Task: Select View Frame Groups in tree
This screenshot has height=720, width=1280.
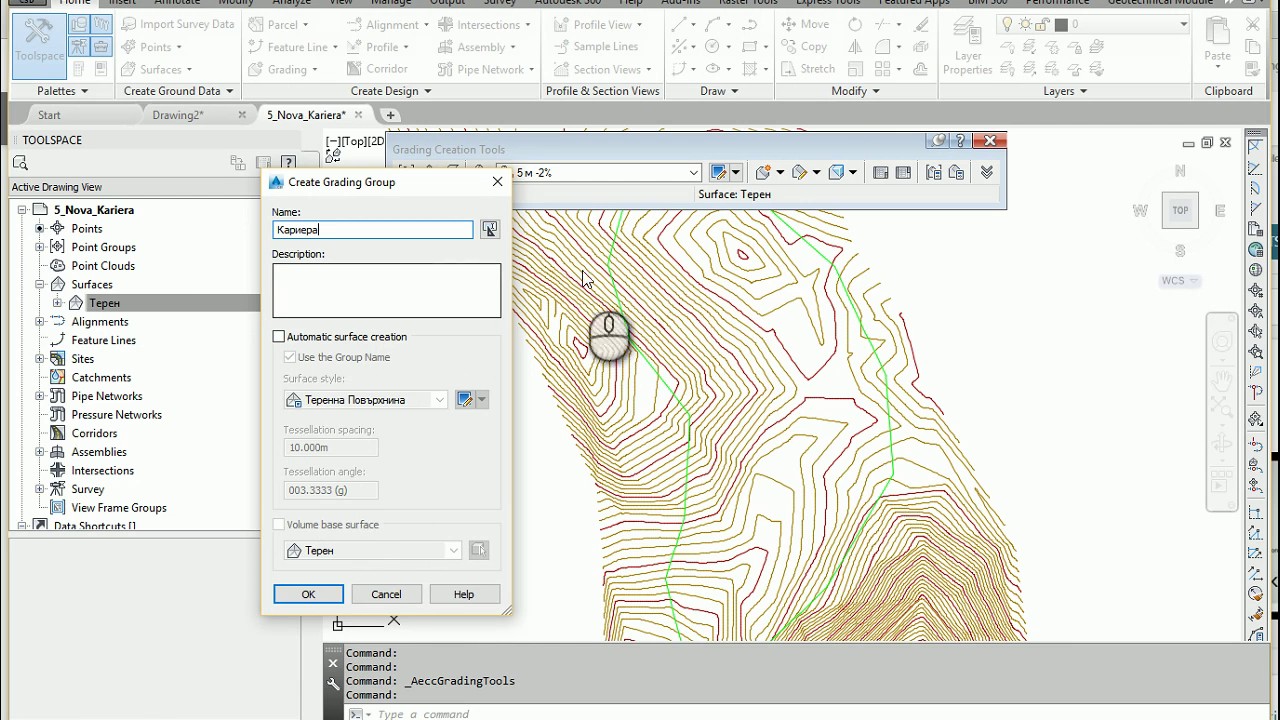Action: pos(119,508)
